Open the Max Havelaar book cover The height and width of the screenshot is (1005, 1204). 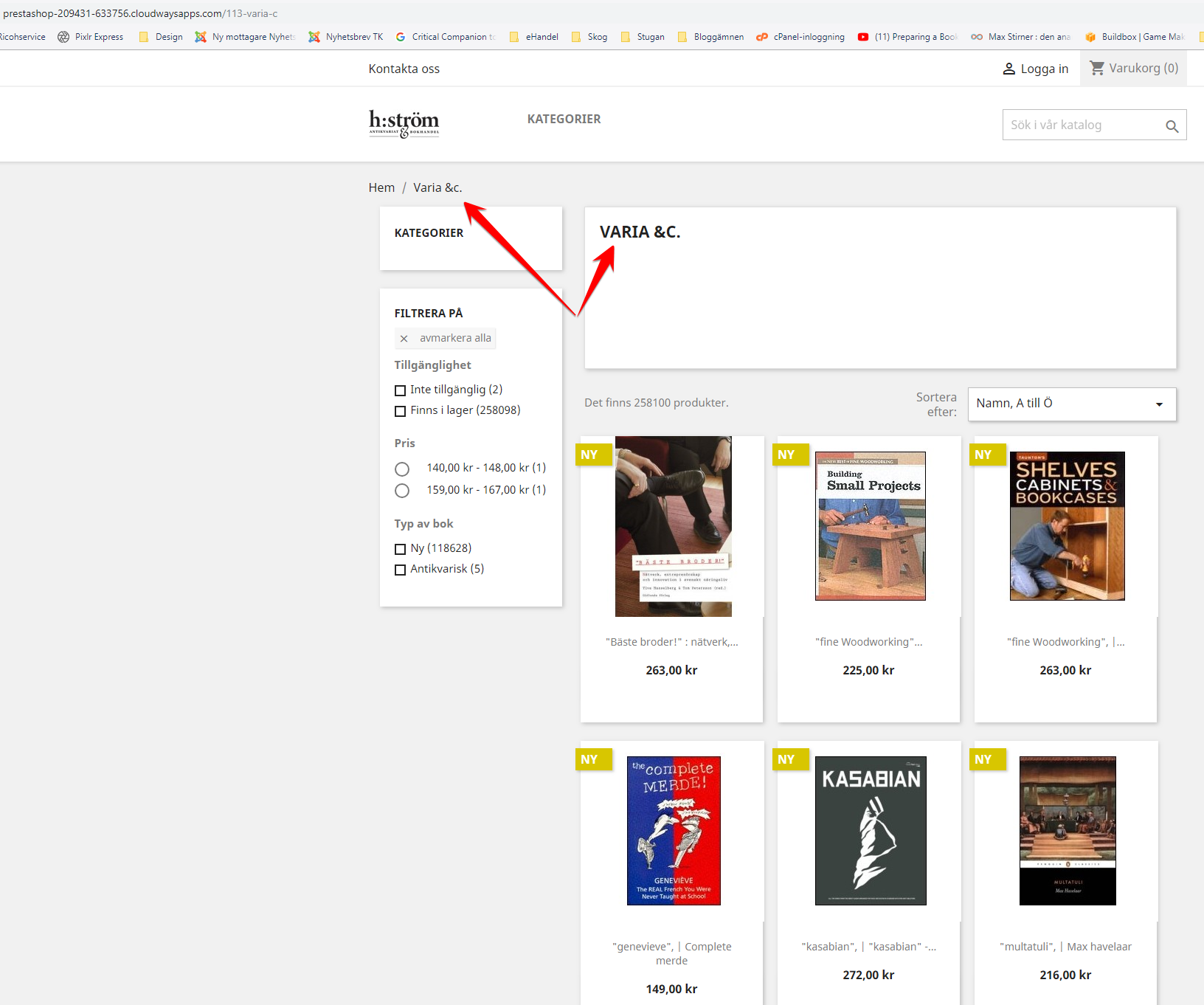pos(1068,831)
